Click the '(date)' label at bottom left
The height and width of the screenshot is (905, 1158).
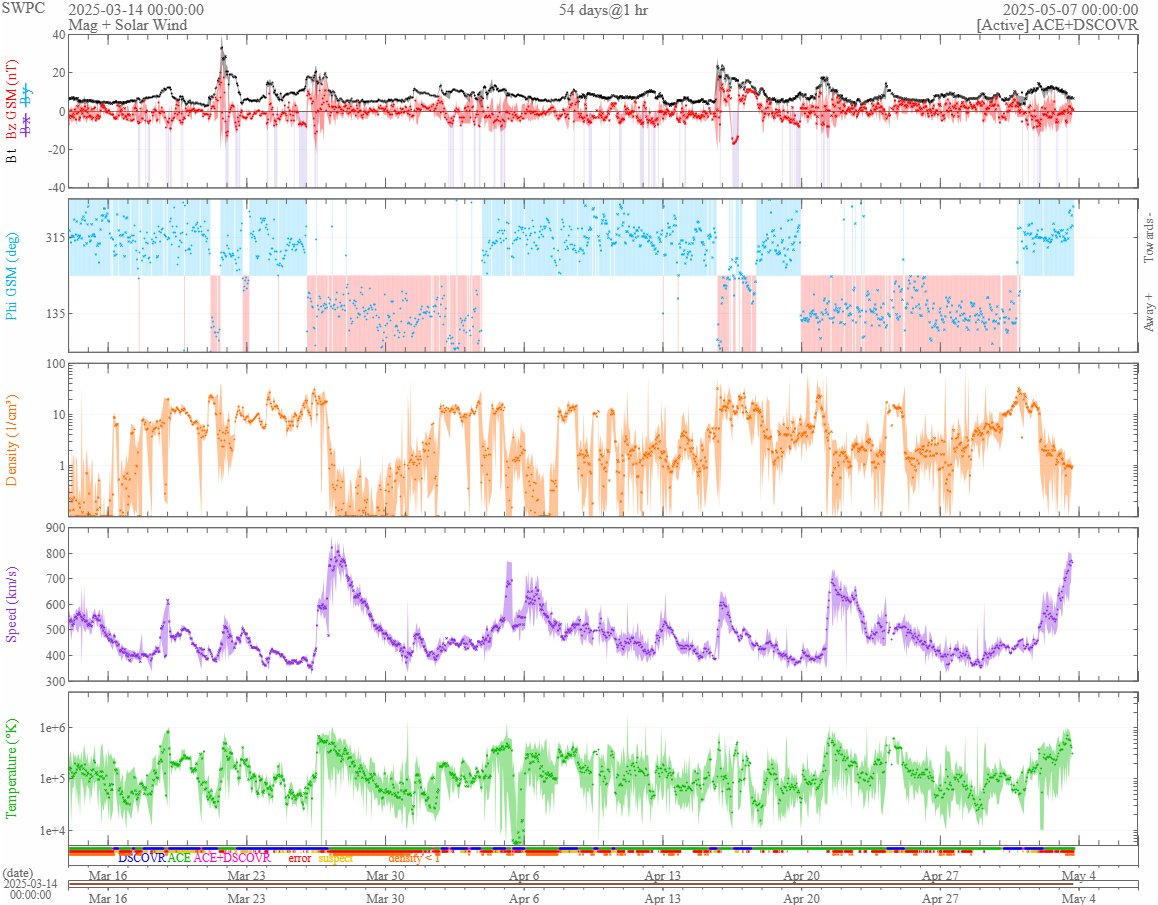click(x=18, y=873)
